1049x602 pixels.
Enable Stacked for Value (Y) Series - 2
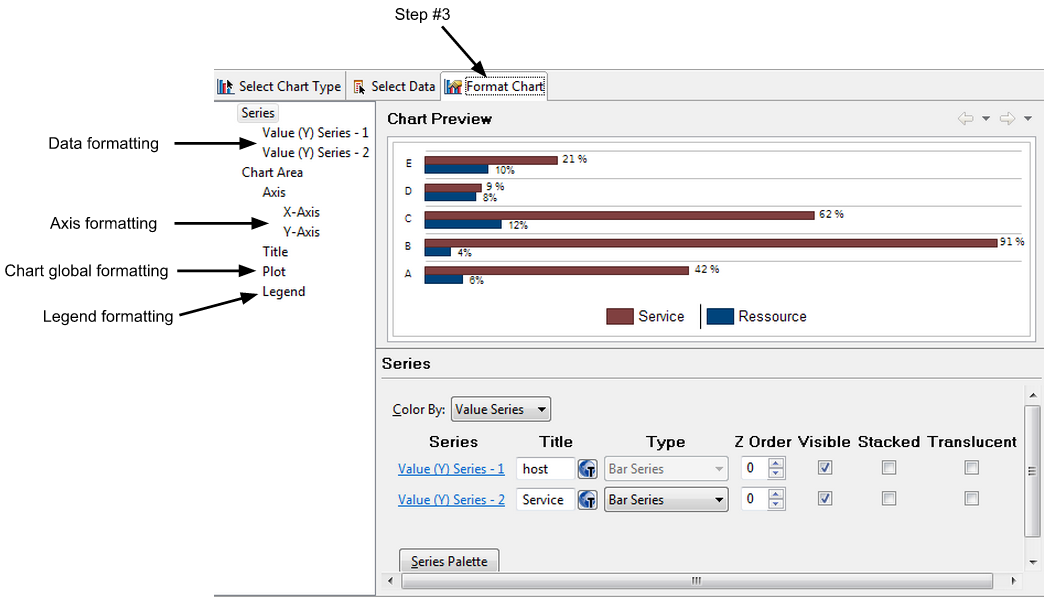point(889,498)
